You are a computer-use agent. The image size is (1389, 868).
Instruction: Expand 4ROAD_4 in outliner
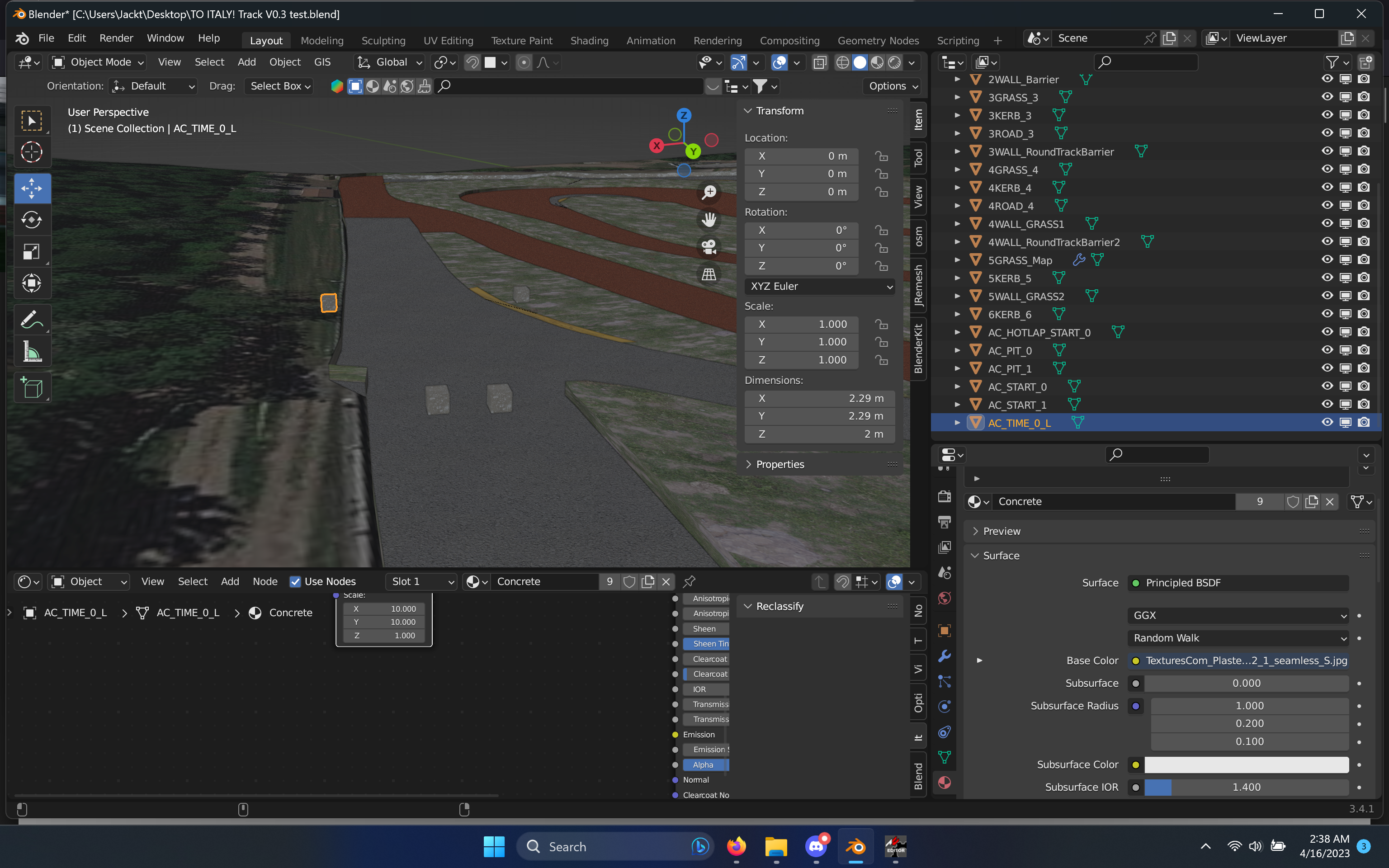click(x=957, y=206)
